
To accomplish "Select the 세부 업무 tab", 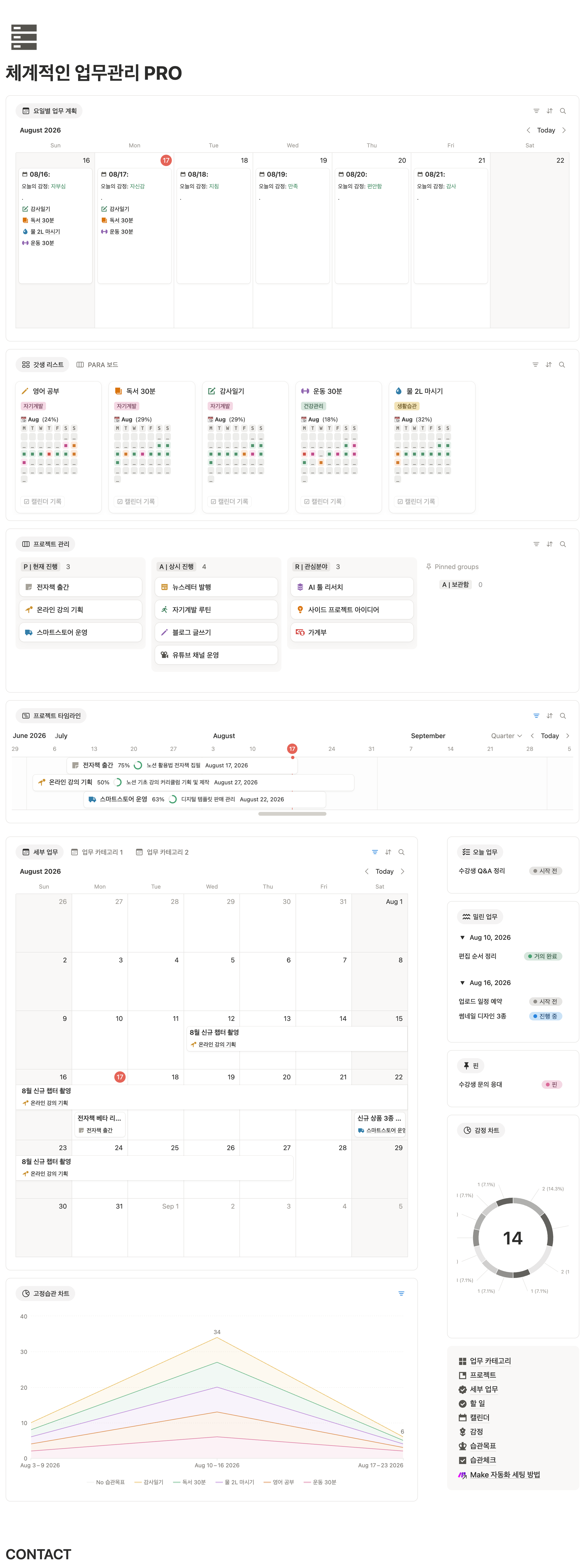I will pyautogui.click(x=40, y=852).
